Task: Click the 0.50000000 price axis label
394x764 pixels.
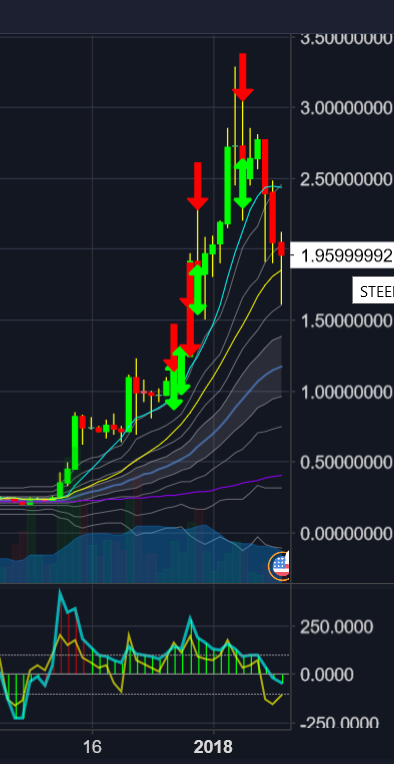Action: tap(347, 462)
